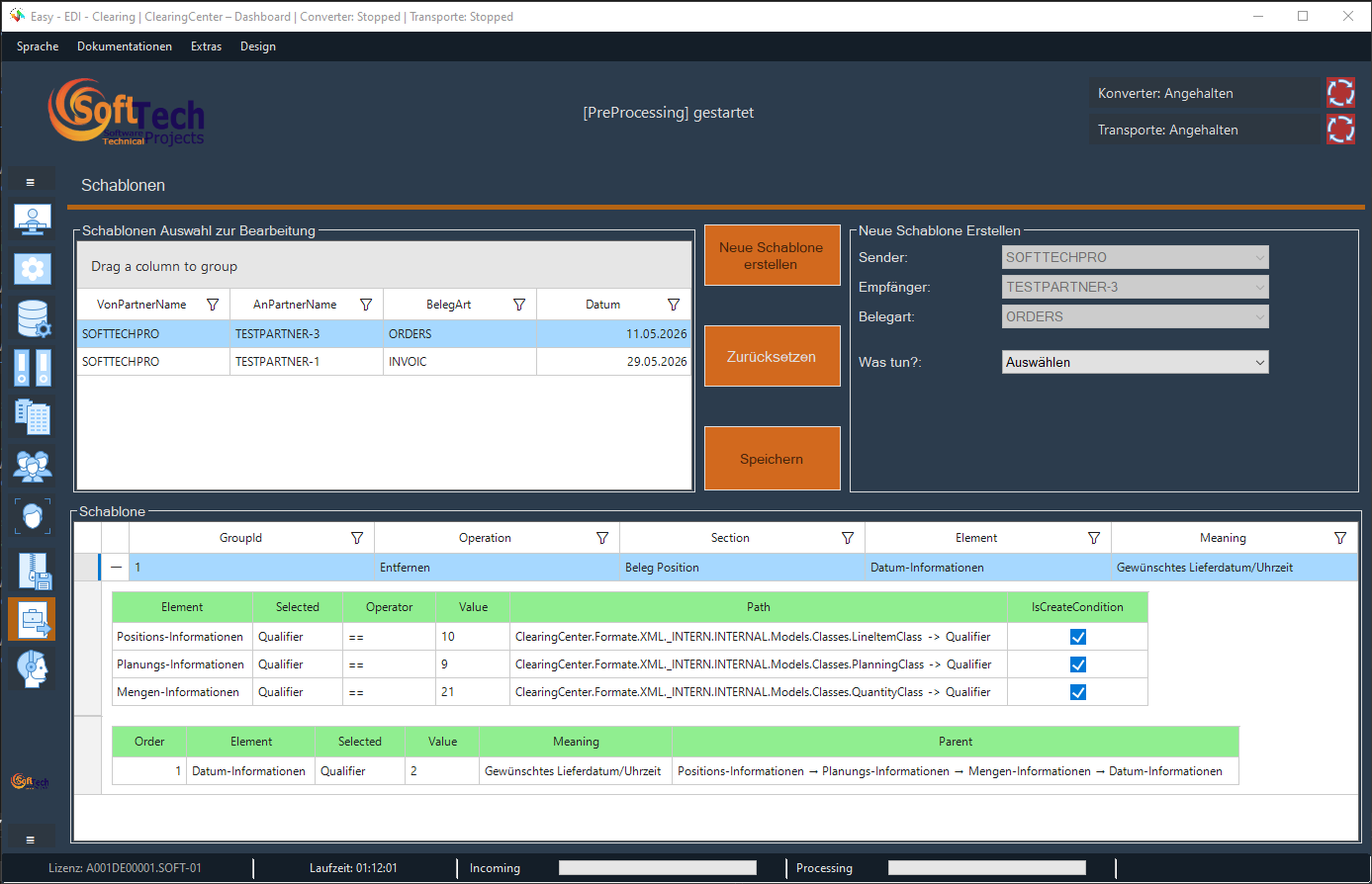Click the Lizenz A001DE00001.SOFT-01 status entry
This screenshot has width=1372, height=884.
[x=125, y=868]
